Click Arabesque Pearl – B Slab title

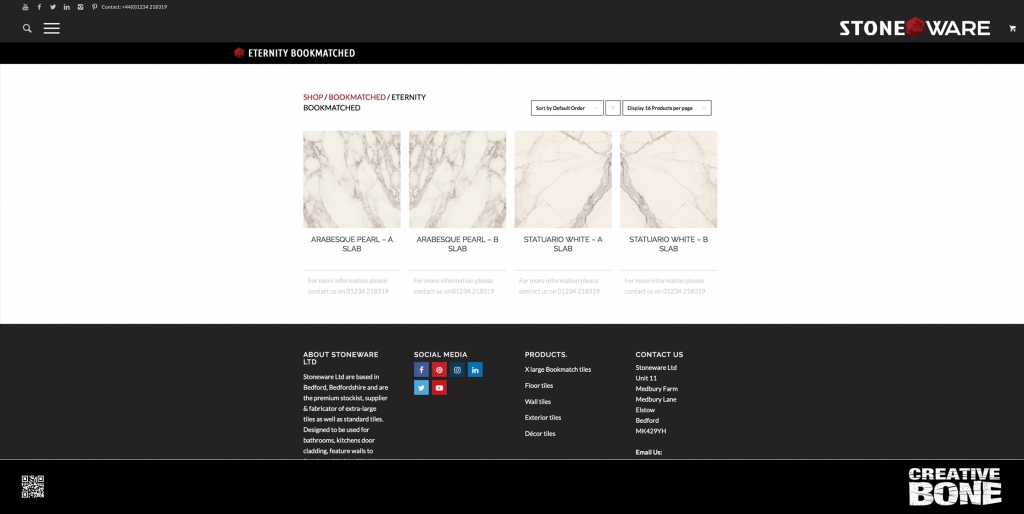pyautogui.click(x=457, y=244)
